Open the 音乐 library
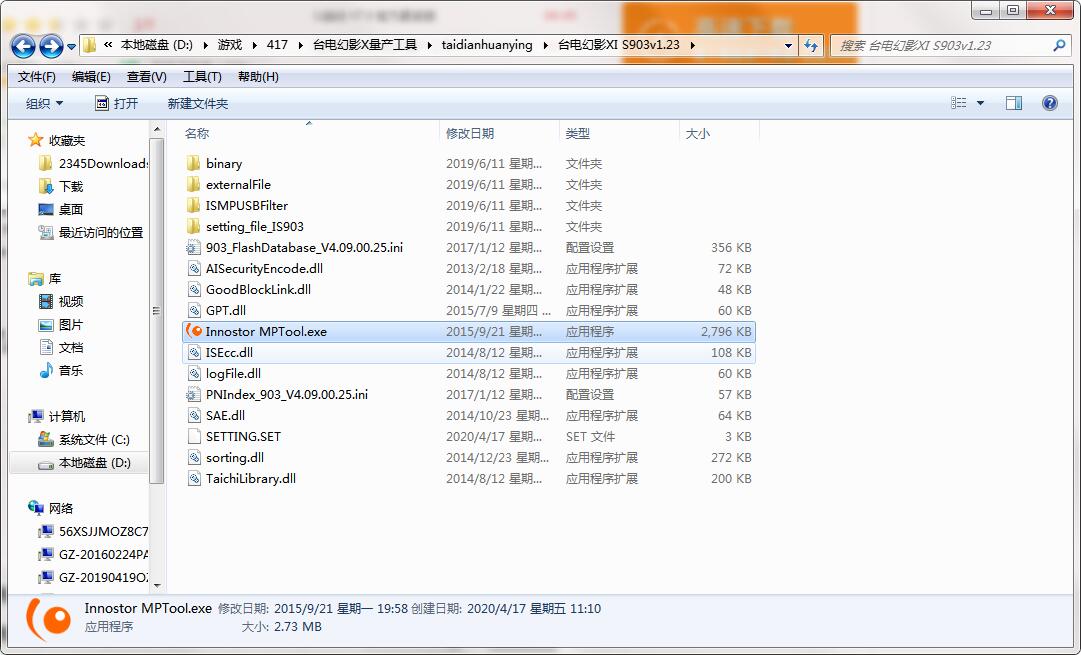 tap(71, 369)
